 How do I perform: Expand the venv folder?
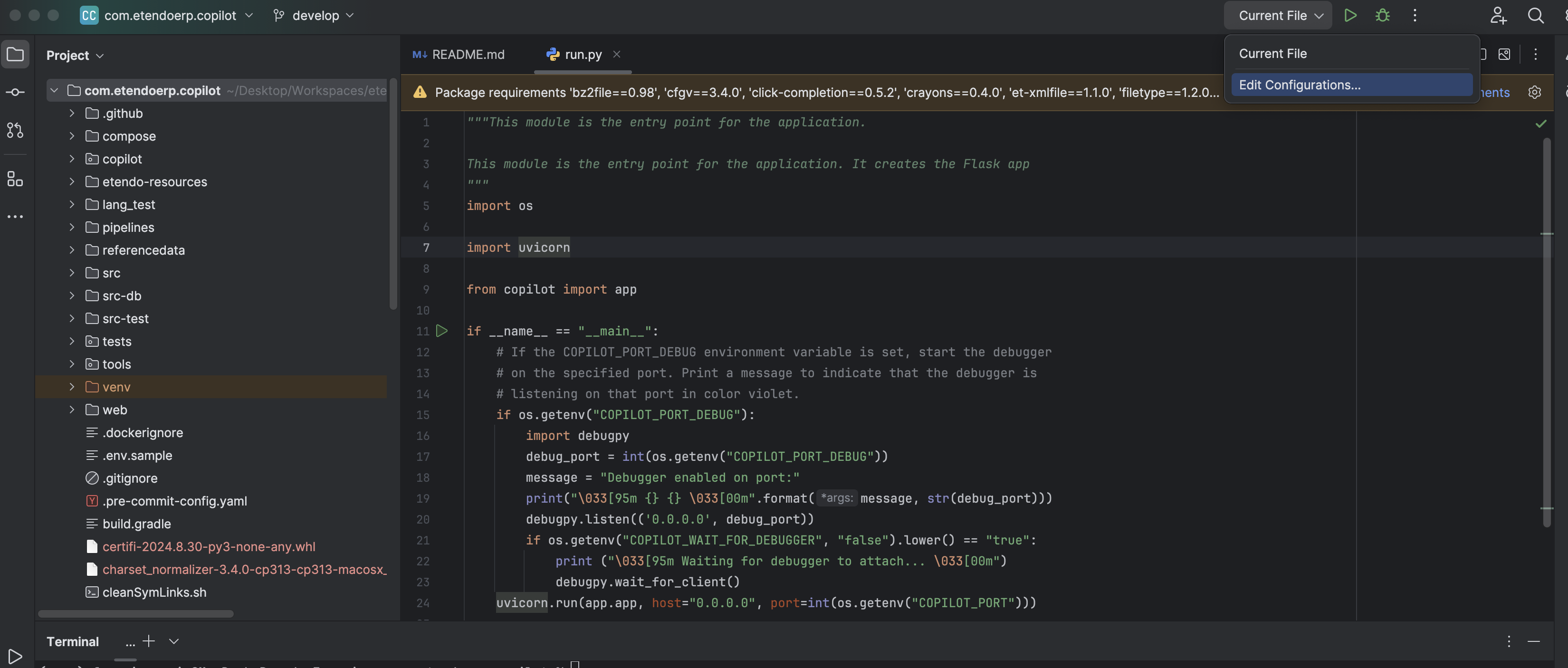[x=72, y=387]
